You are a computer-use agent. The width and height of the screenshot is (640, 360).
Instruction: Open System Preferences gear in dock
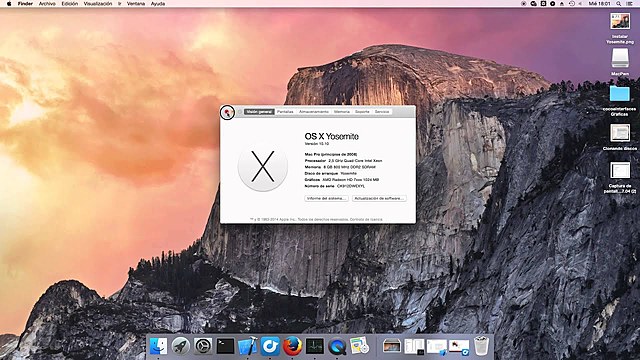tap(203, 346)
